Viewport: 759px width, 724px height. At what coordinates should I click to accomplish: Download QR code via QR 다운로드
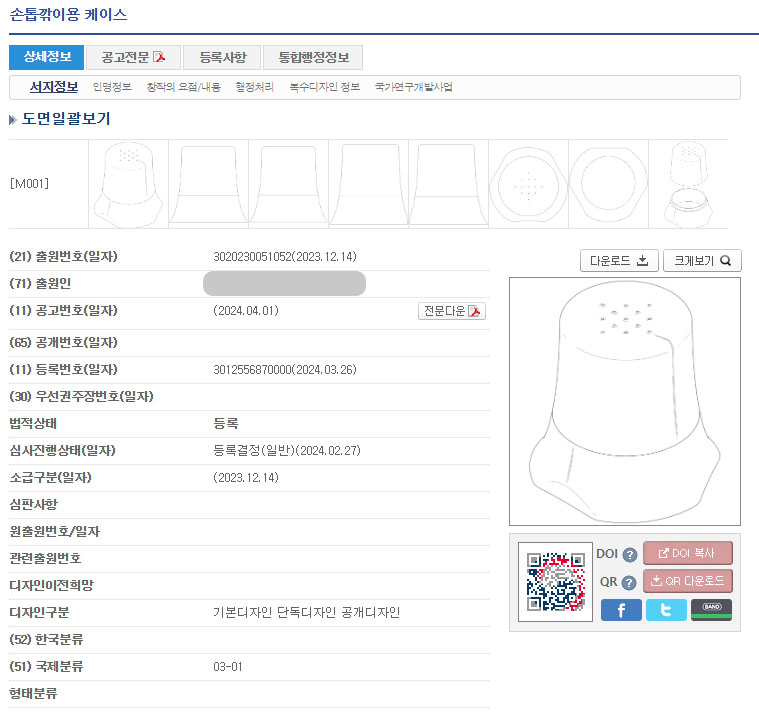[687, 581]
